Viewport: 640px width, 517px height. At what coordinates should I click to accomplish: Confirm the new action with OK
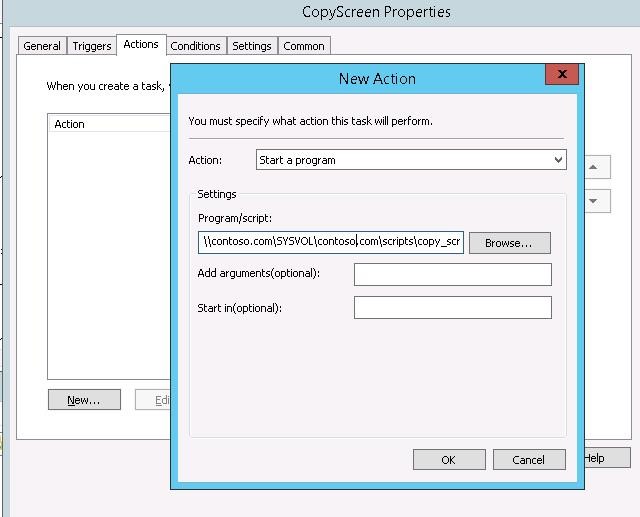click(x=448, y=460)
